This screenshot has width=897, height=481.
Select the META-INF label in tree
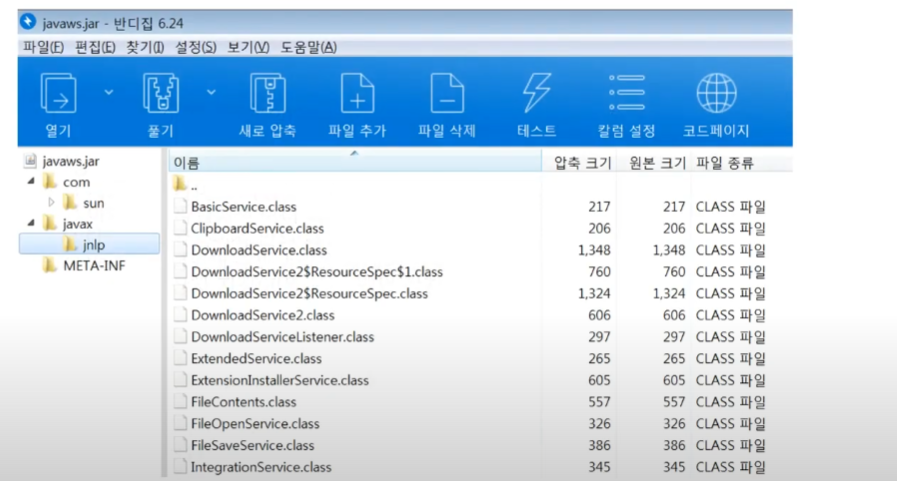pyautogui.click(x=94, y=266)
